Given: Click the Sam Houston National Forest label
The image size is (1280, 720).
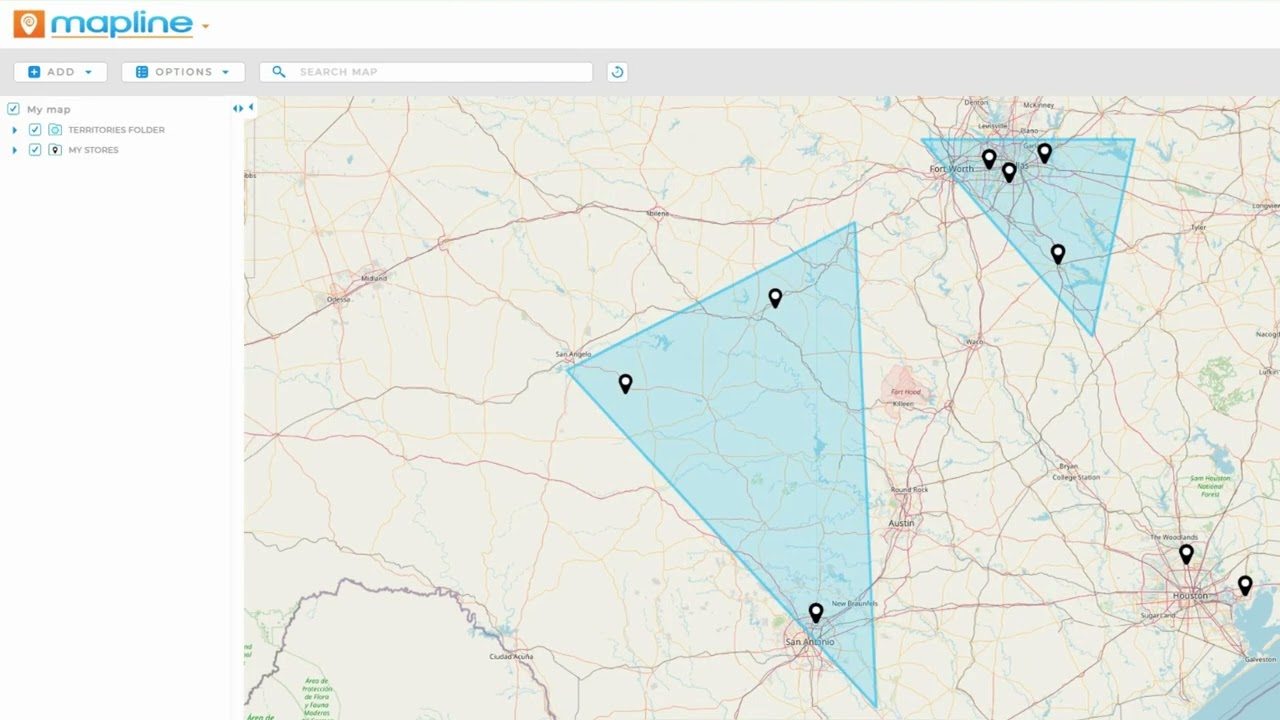Looking at the screenshot, I should [1210, 486].
